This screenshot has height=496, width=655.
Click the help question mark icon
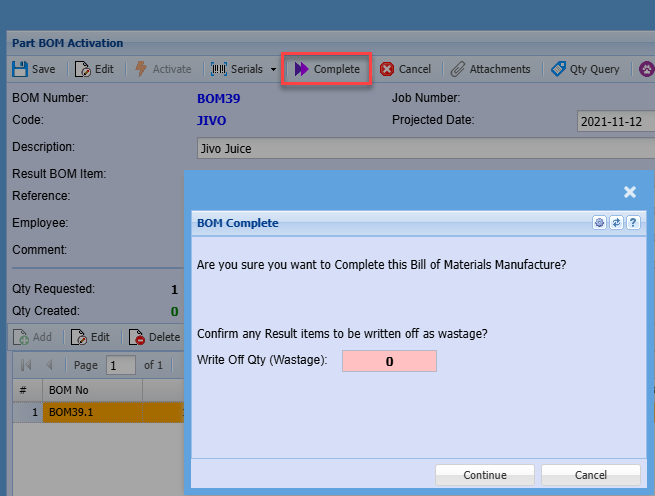[633, 222]
